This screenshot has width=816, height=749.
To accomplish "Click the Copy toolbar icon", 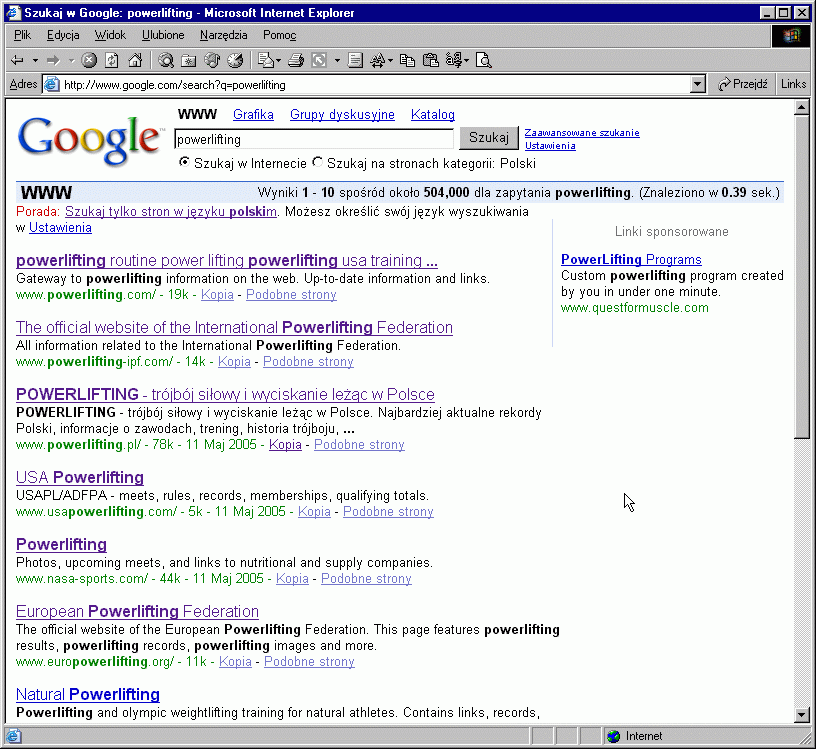I will (x=407, y=60).
